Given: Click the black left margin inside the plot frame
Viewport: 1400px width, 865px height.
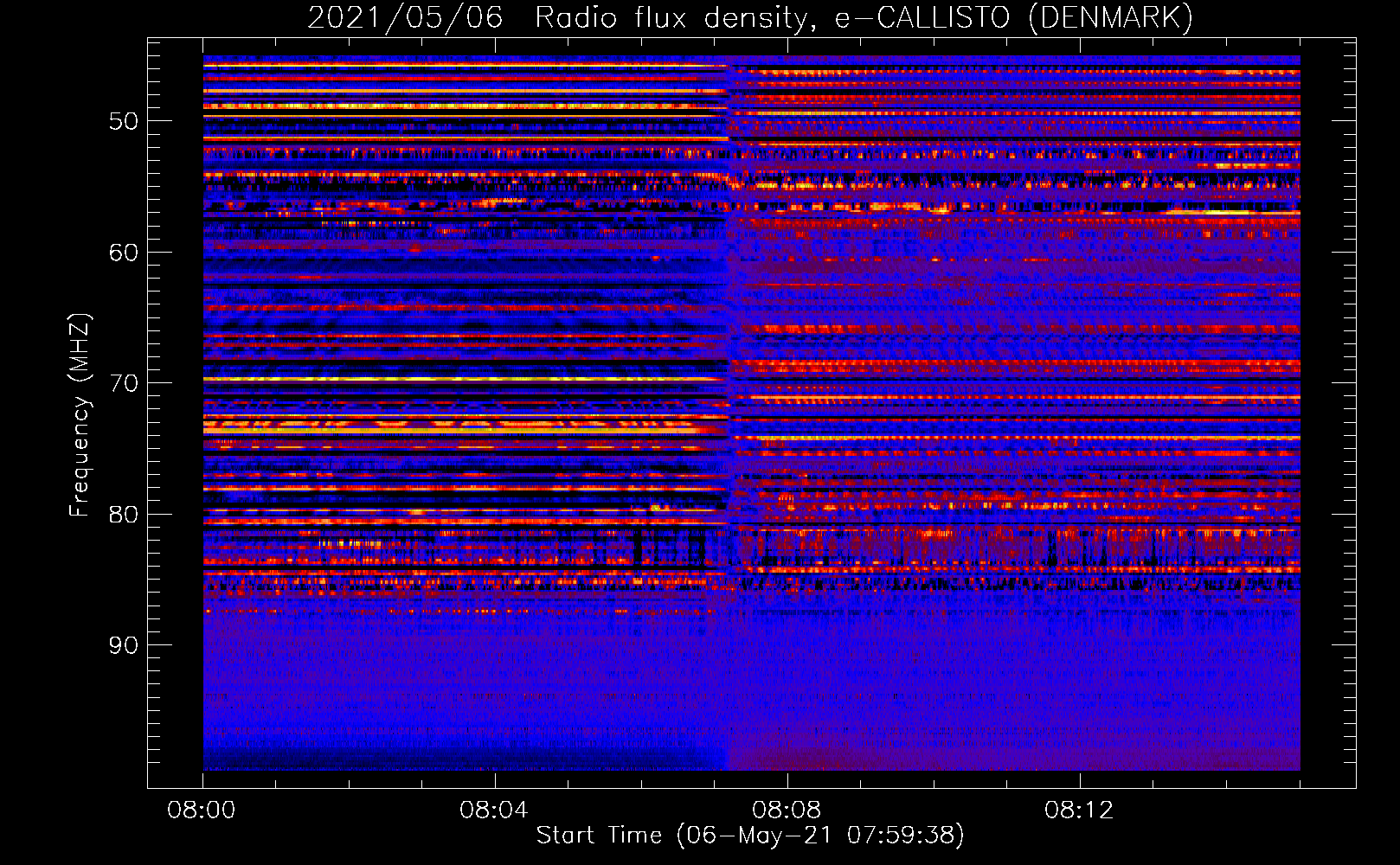Looking at the screenshot, I should pos(175,415).
